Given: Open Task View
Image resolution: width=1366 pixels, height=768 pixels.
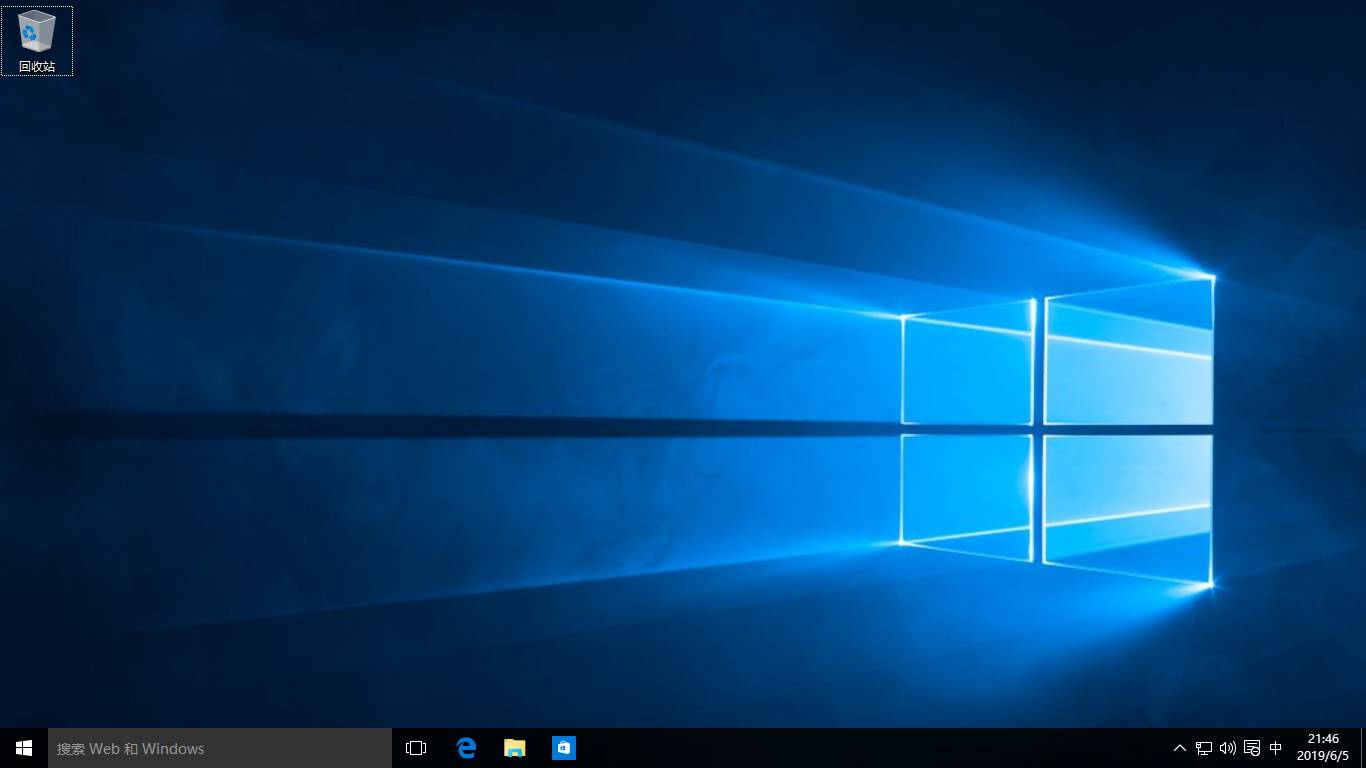Looking at the screenshot, I should click(x=415, y=748).
